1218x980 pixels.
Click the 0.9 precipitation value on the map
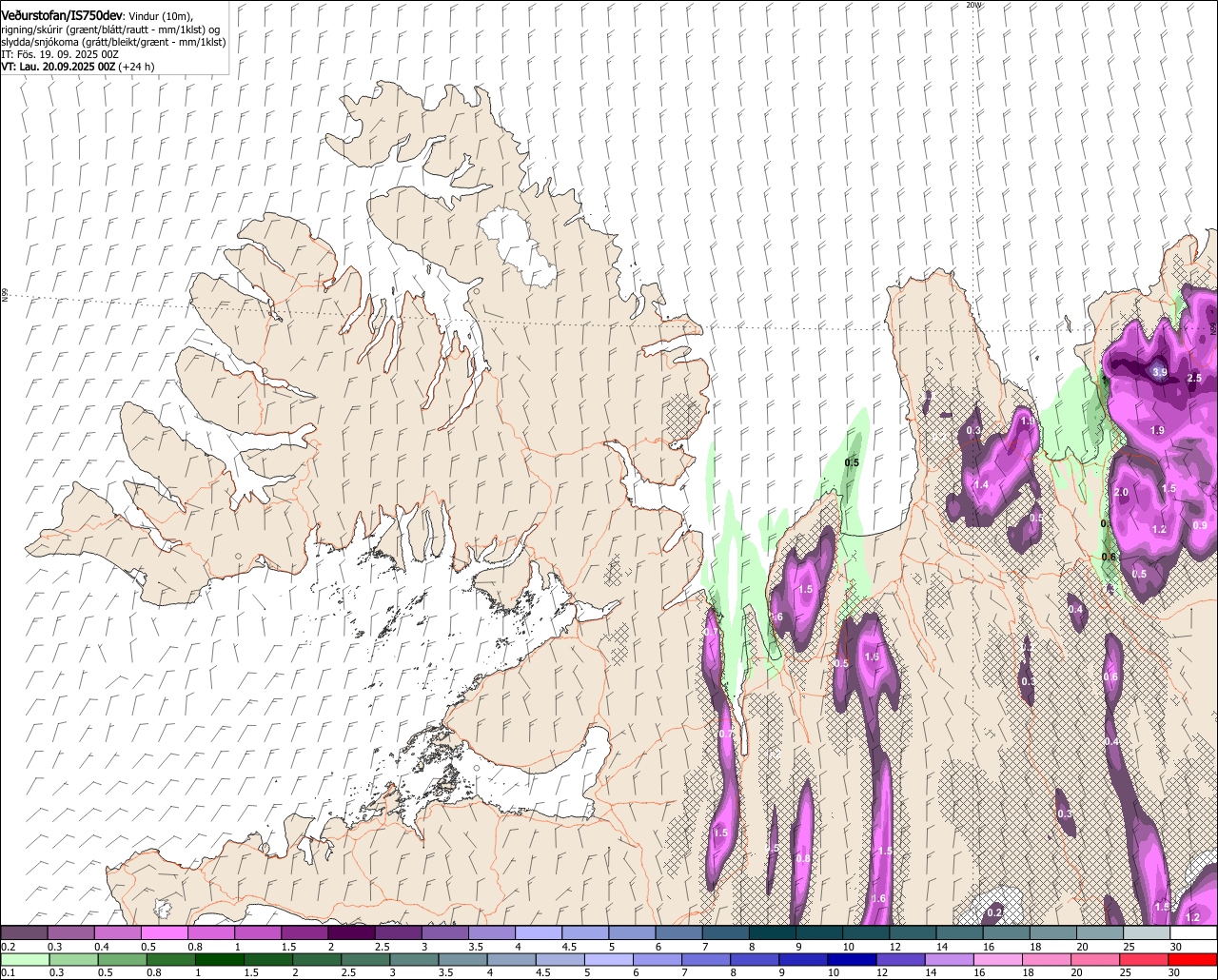(x=1200, y=525)
